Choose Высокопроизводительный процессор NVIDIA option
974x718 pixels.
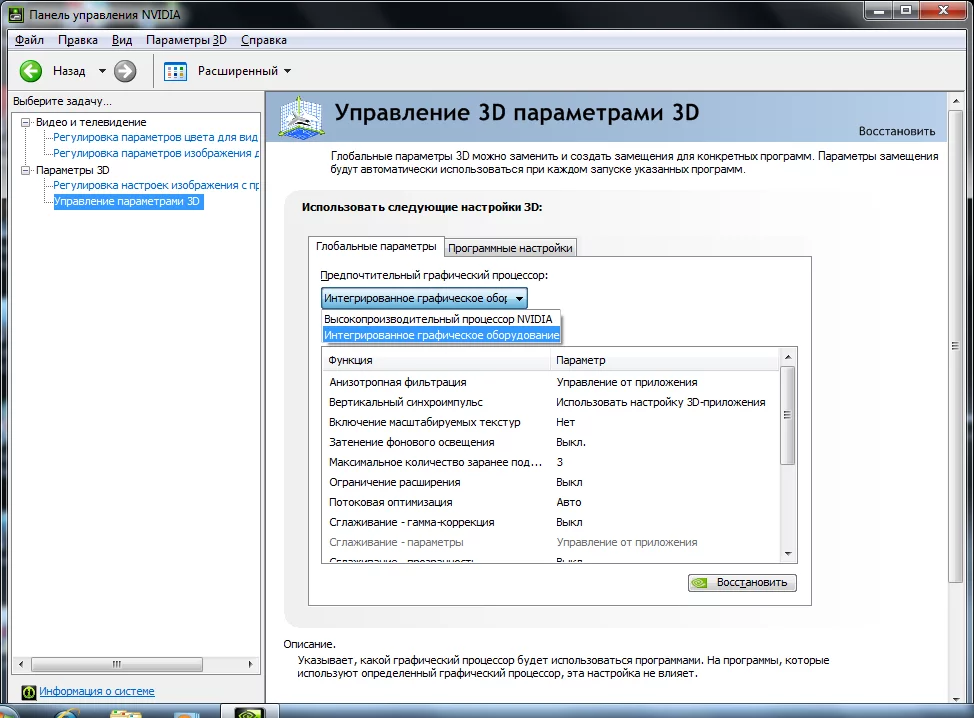point(441,319)
